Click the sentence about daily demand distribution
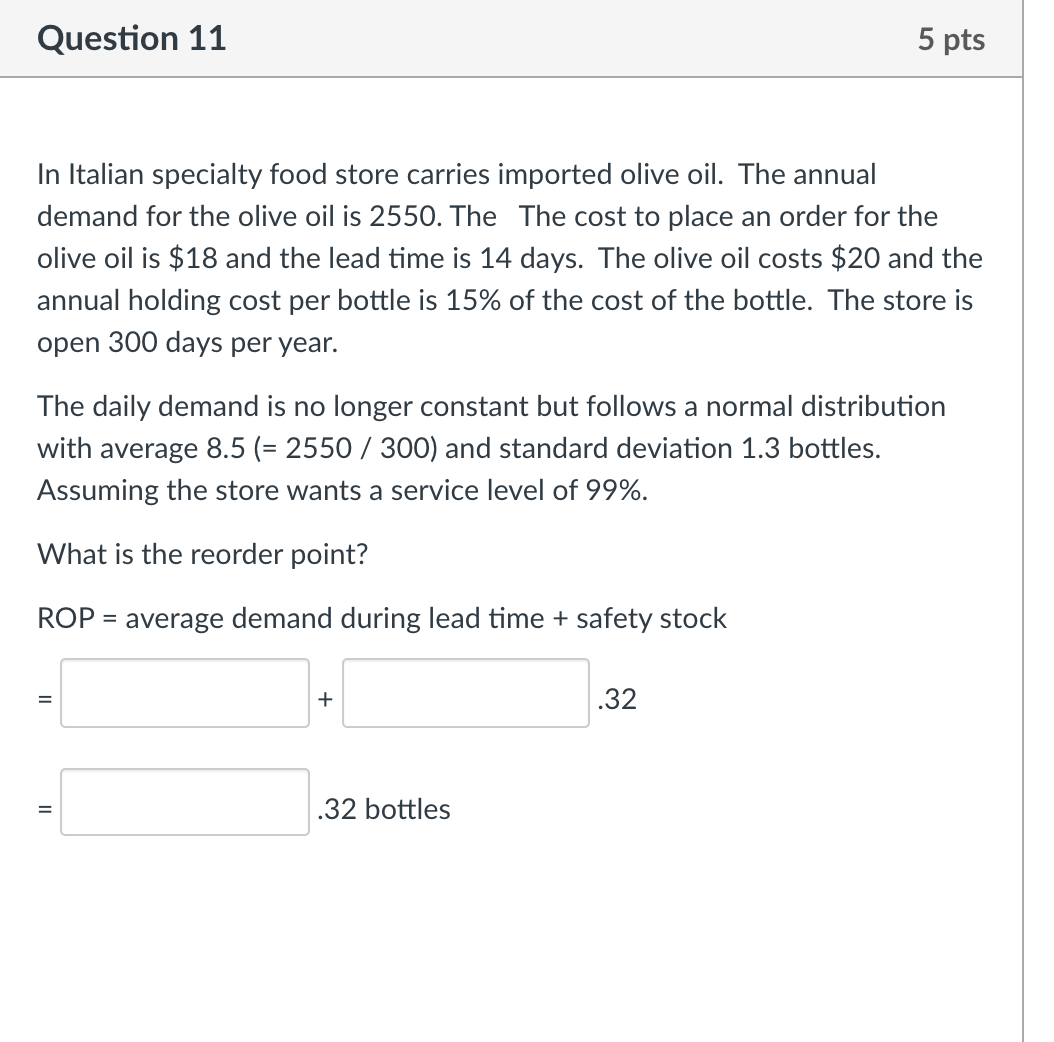1054x1042 pixels. [490, 406]
